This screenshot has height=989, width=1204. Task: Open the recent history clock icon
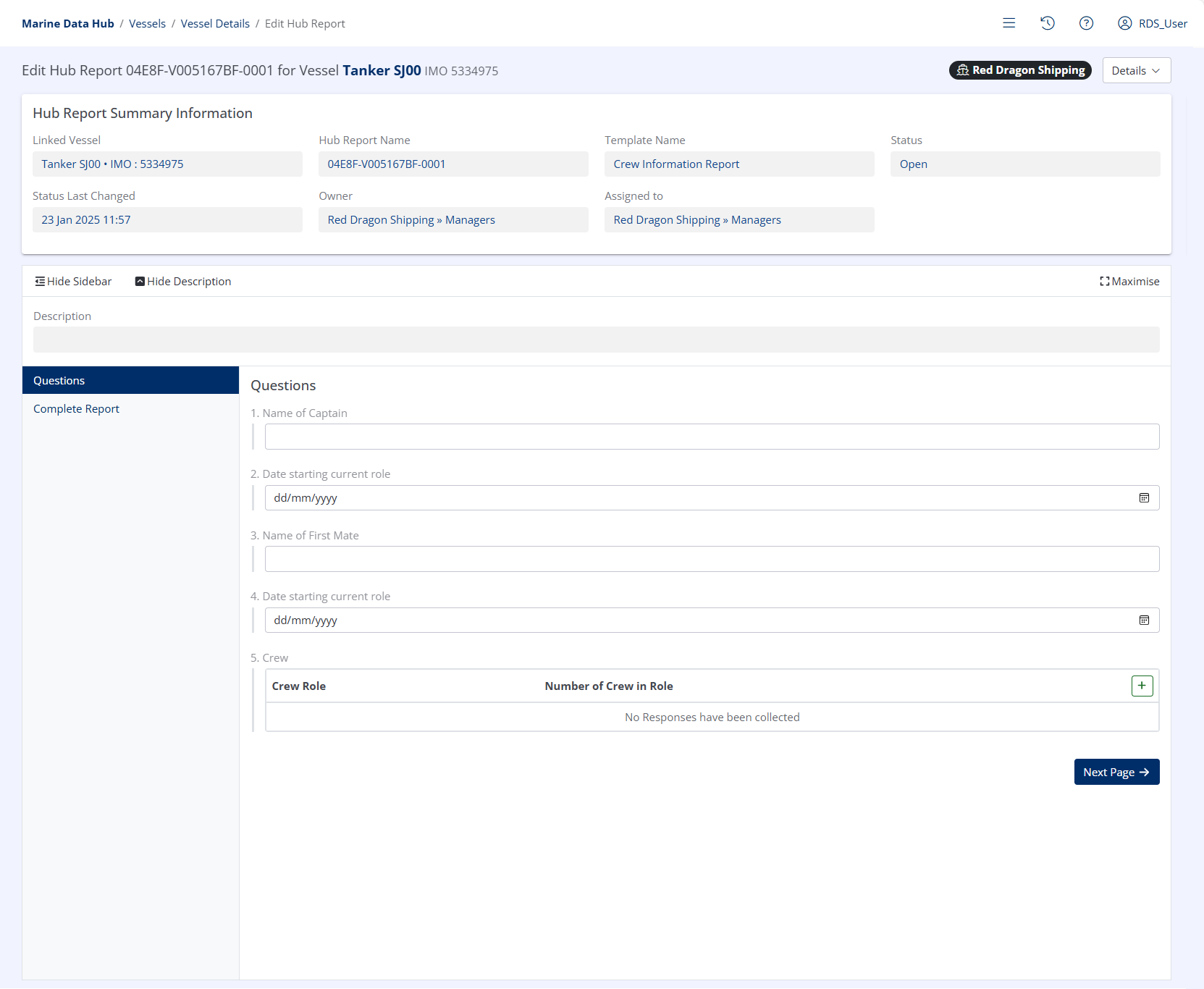point(1047,23)
